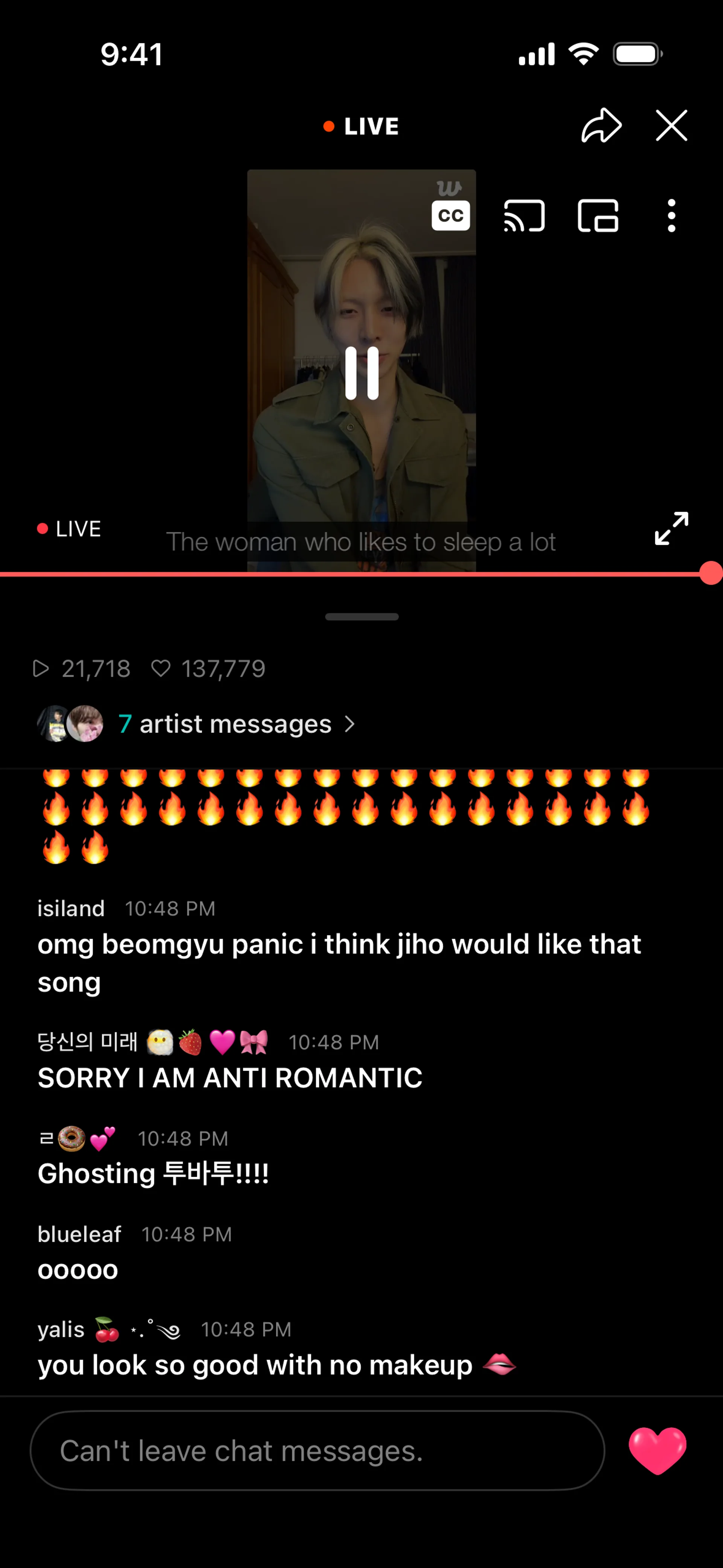Viewport: 723px width, 1568px height.
Task: Enable picture-in-picture mode icon
Action: [x=598, y=215]
